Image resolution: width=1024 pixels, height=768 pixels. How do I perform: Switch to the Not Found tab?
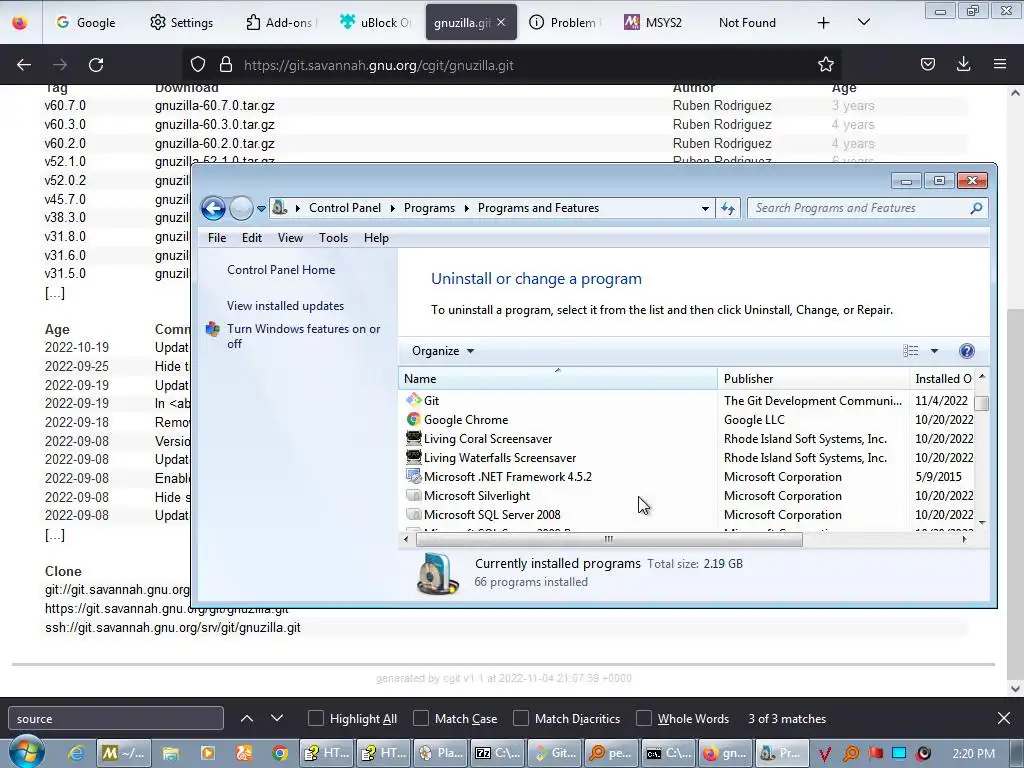point(747,22)
